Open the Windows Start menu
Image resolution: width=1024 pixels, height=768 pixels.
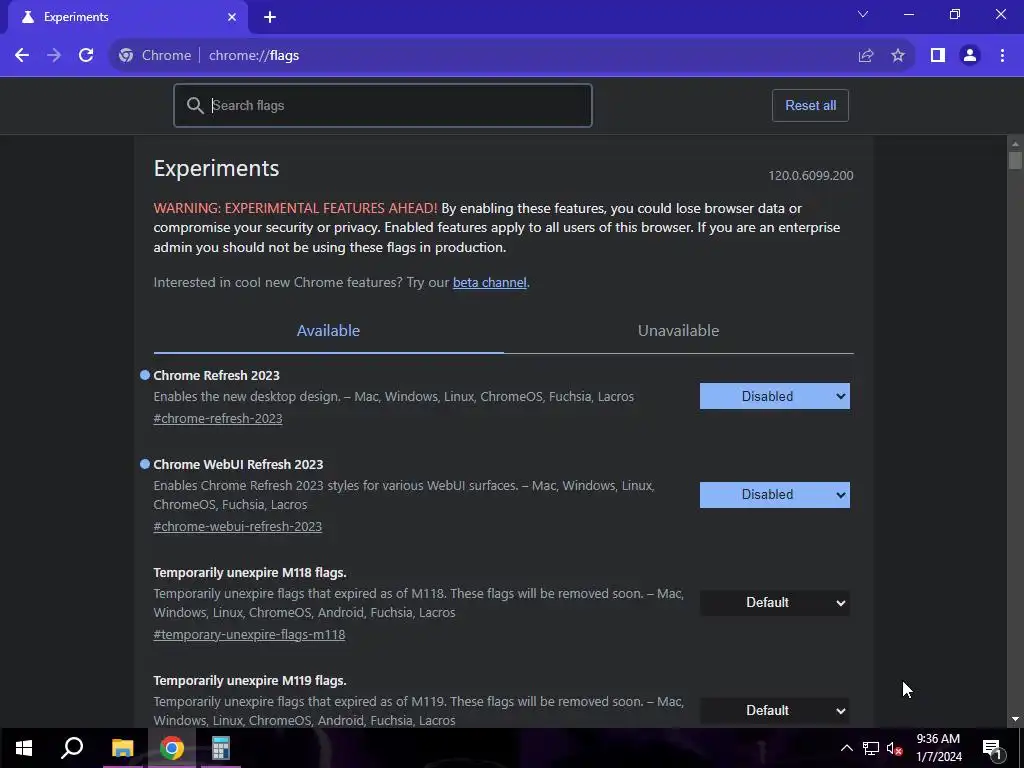click(x=24, y=748)
